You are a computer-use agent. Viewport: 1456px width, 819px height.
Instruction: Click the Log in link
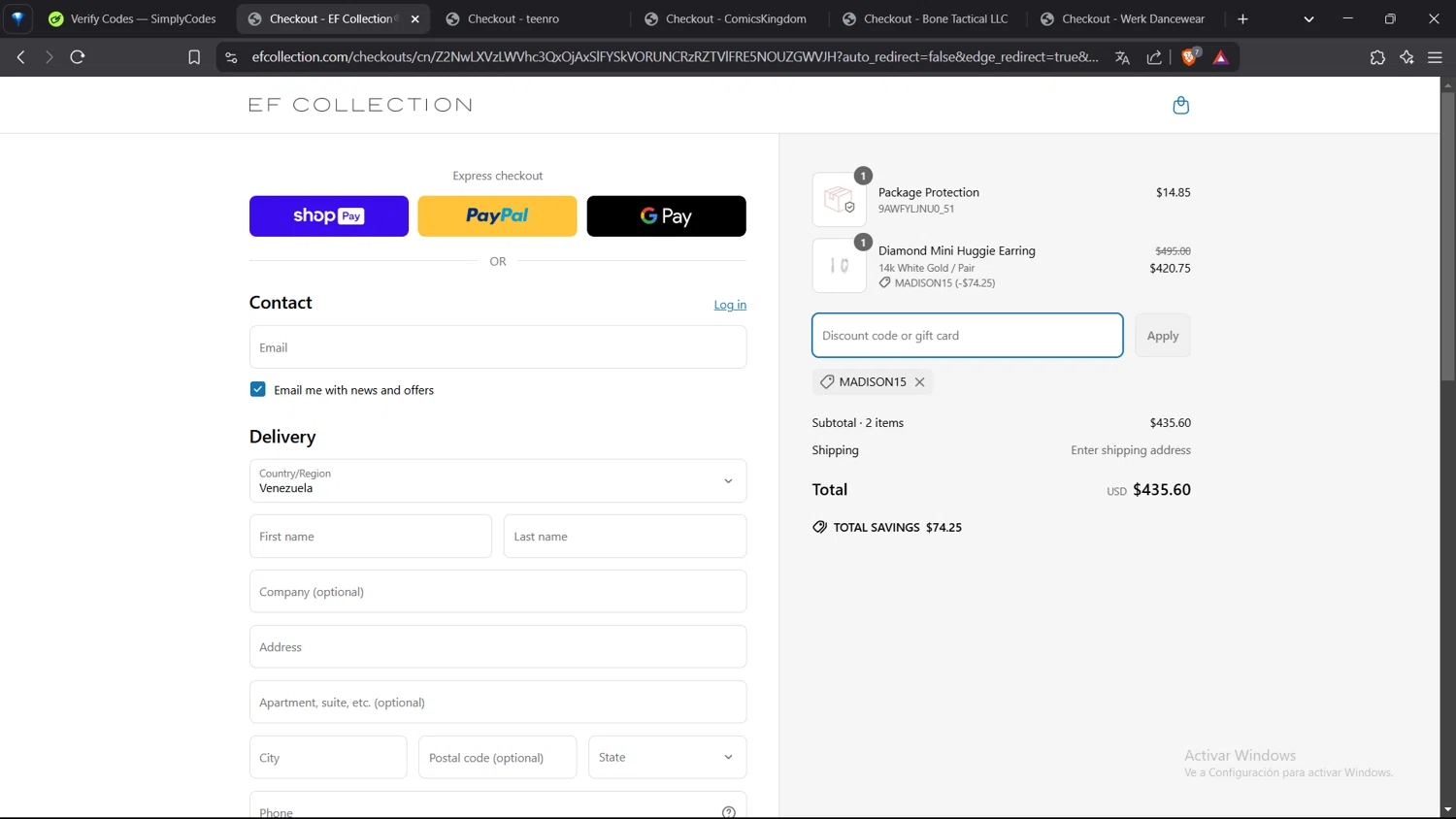click(x=730, y=305)
